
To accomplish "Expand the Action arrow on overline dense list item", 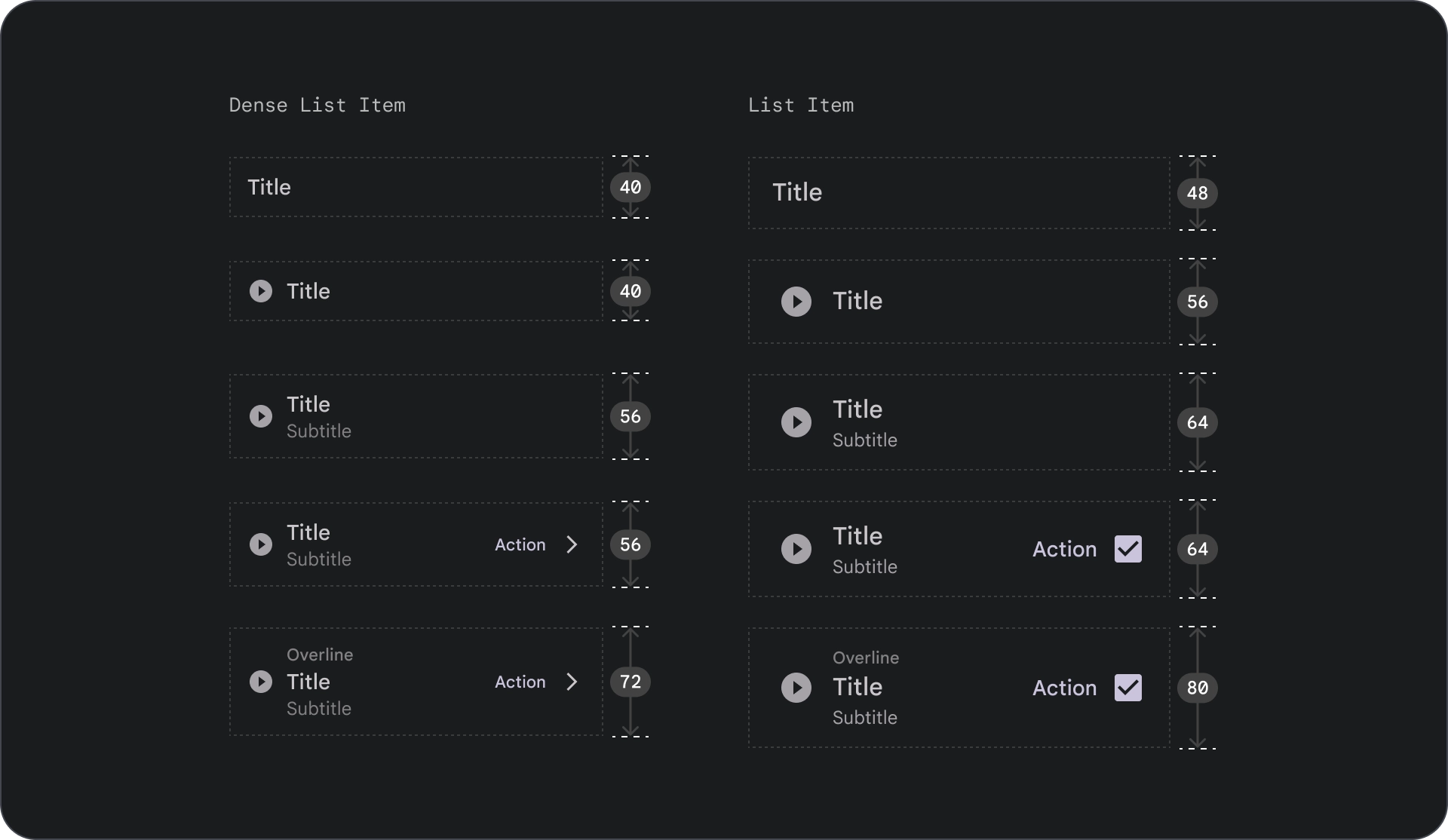I will point(570,681).
